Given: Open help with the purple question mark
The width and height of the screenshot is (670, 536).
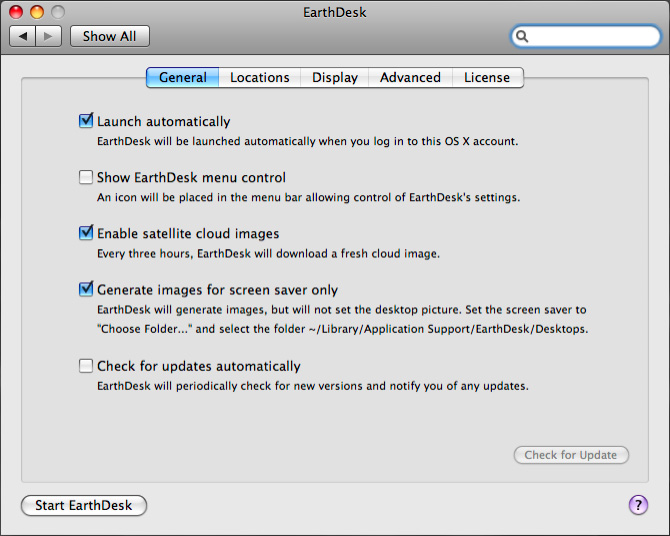Looking at the screenshot, I should click(x=638, y=505).
